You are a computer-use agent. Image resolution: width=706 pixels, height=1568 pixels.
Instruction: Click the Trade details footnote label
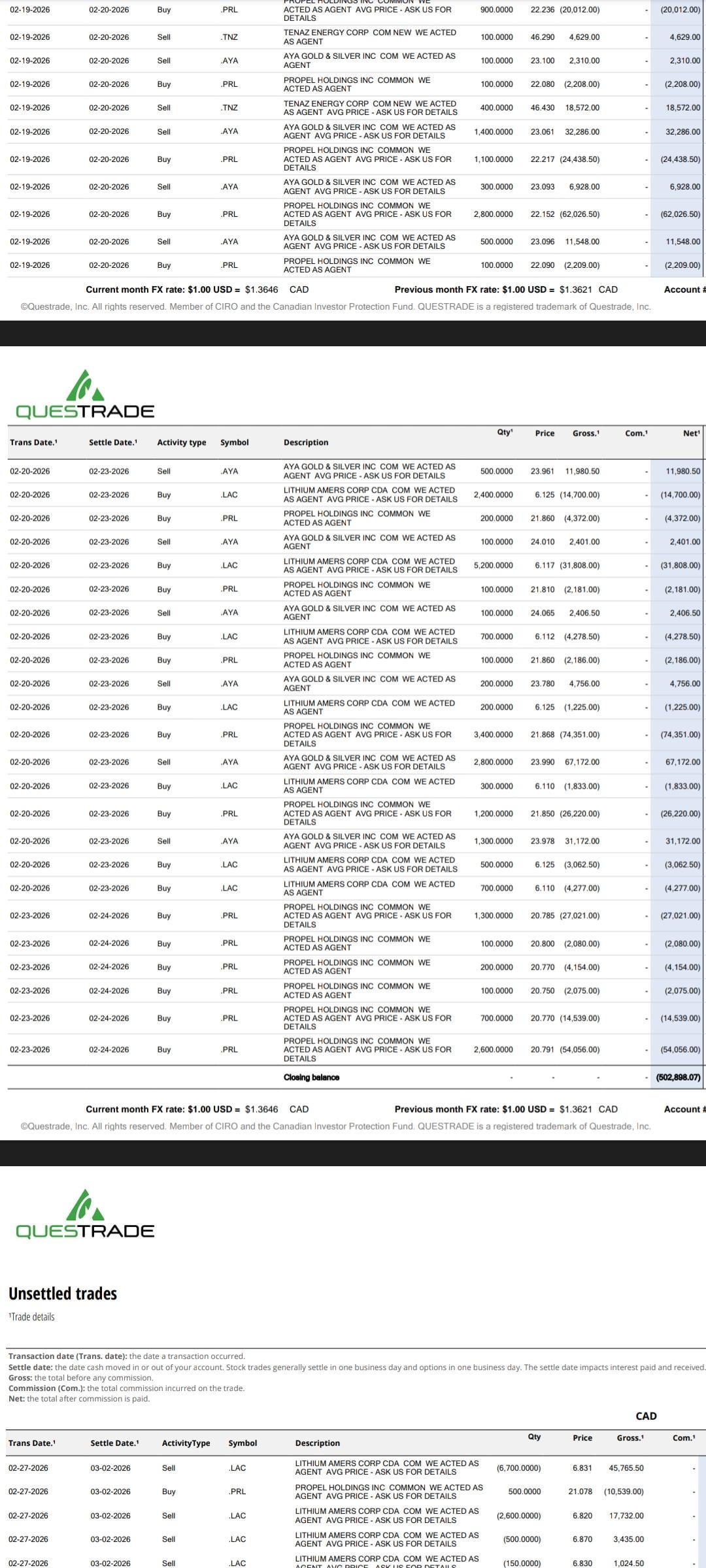(x=32, y=1316)
